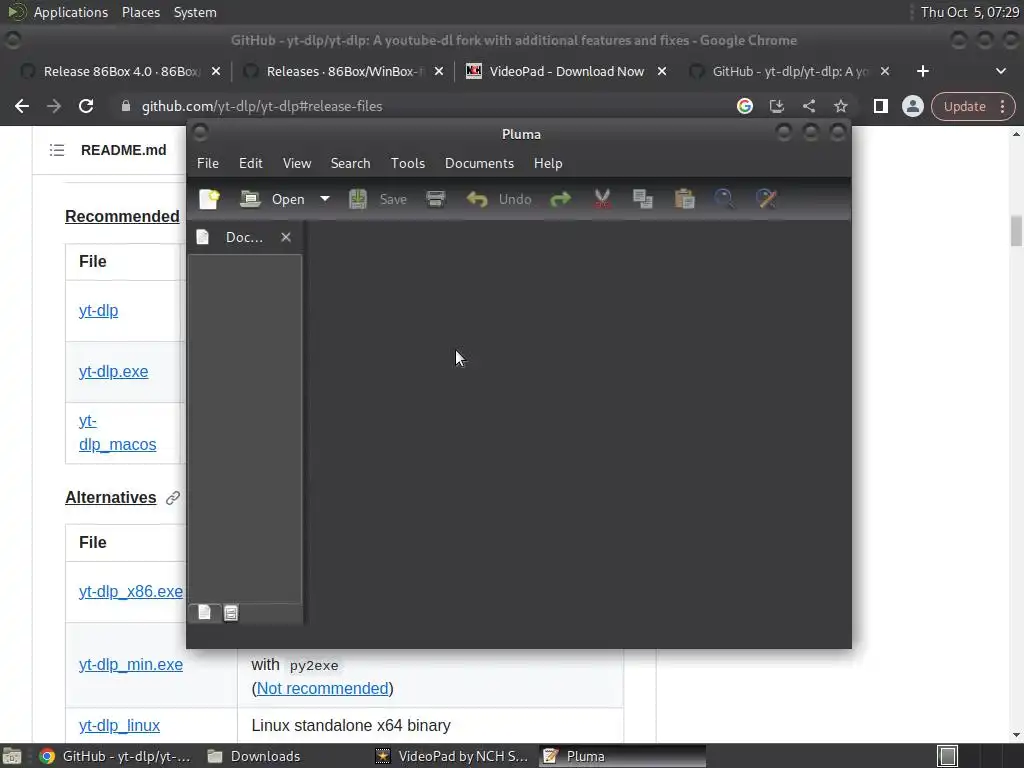This screenshot has width=1024, height=768.
Task: Open the yt-dlp_linux link
Action: pos(120,726)
